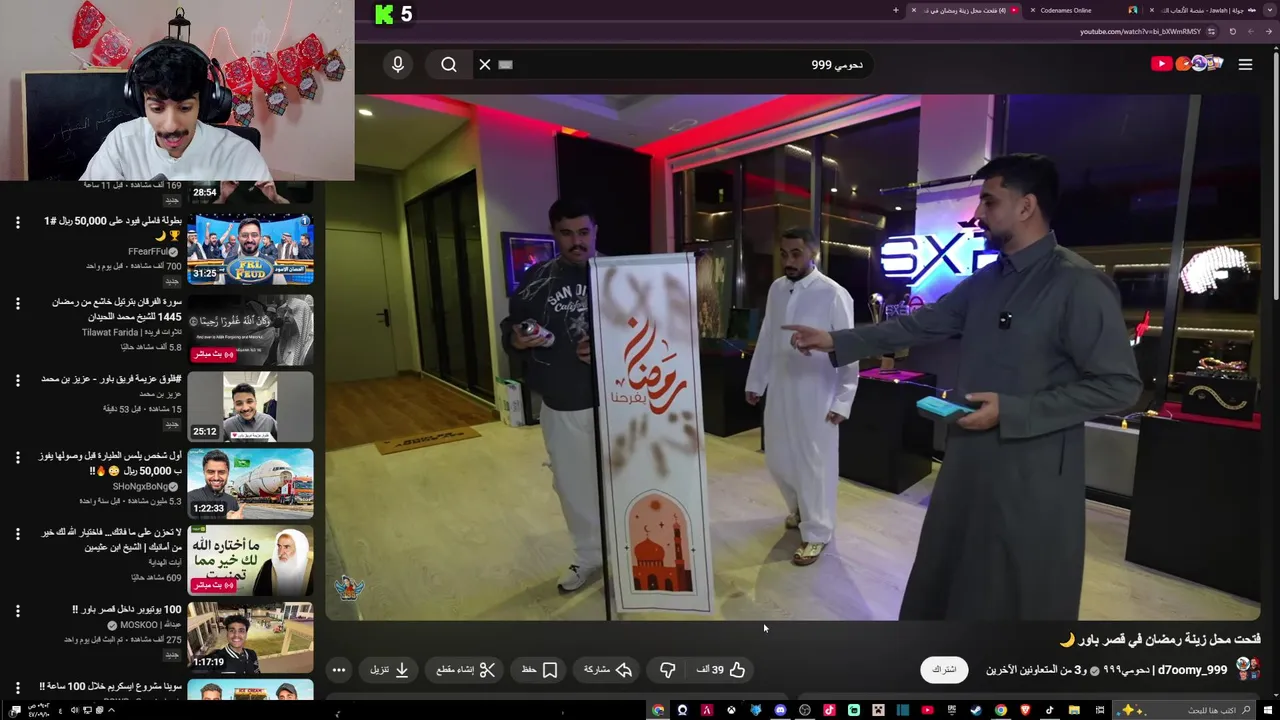The image size is (1280, 720).
Task: Click the site settings icon in the address bar
Action: point(1211,31)
